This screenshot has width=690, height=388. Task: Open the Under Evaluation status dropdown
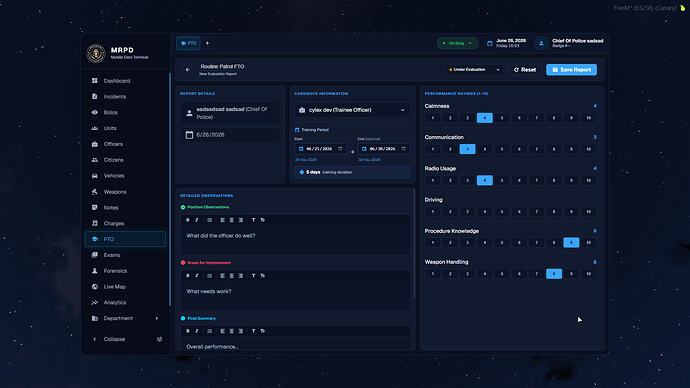[x=474, y=70]
